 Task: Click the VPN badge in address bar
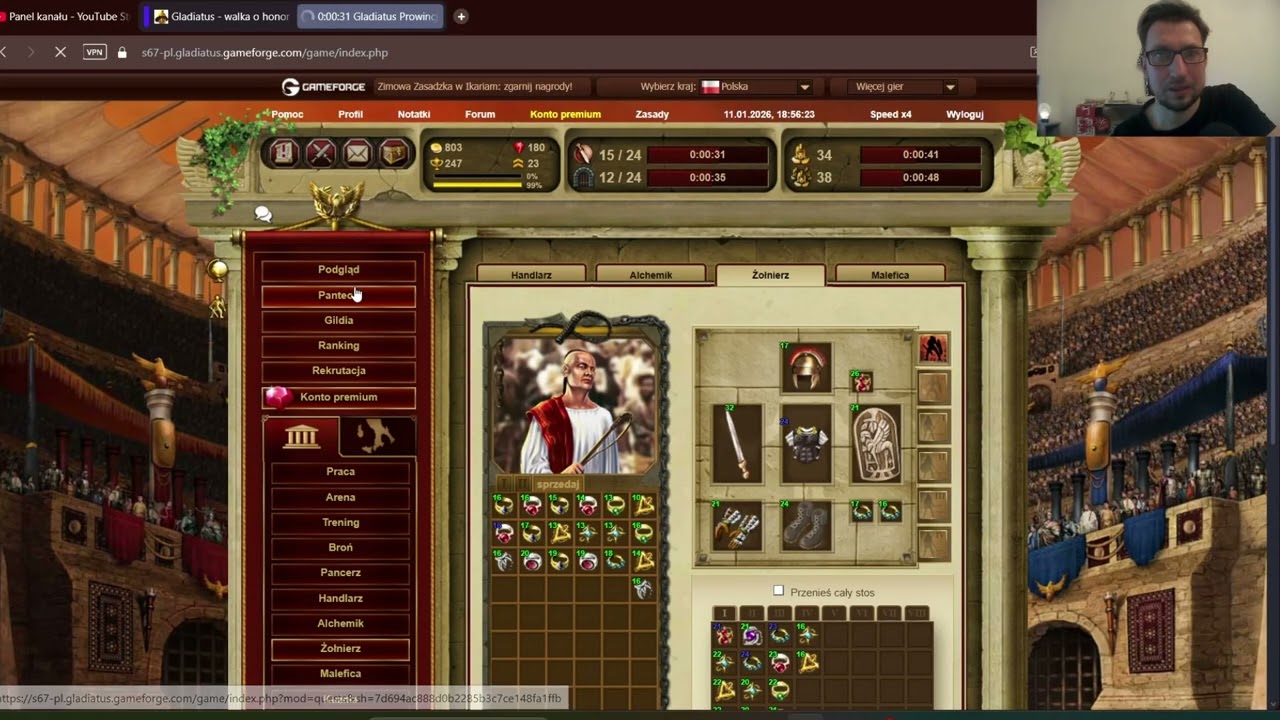[94, 52]
